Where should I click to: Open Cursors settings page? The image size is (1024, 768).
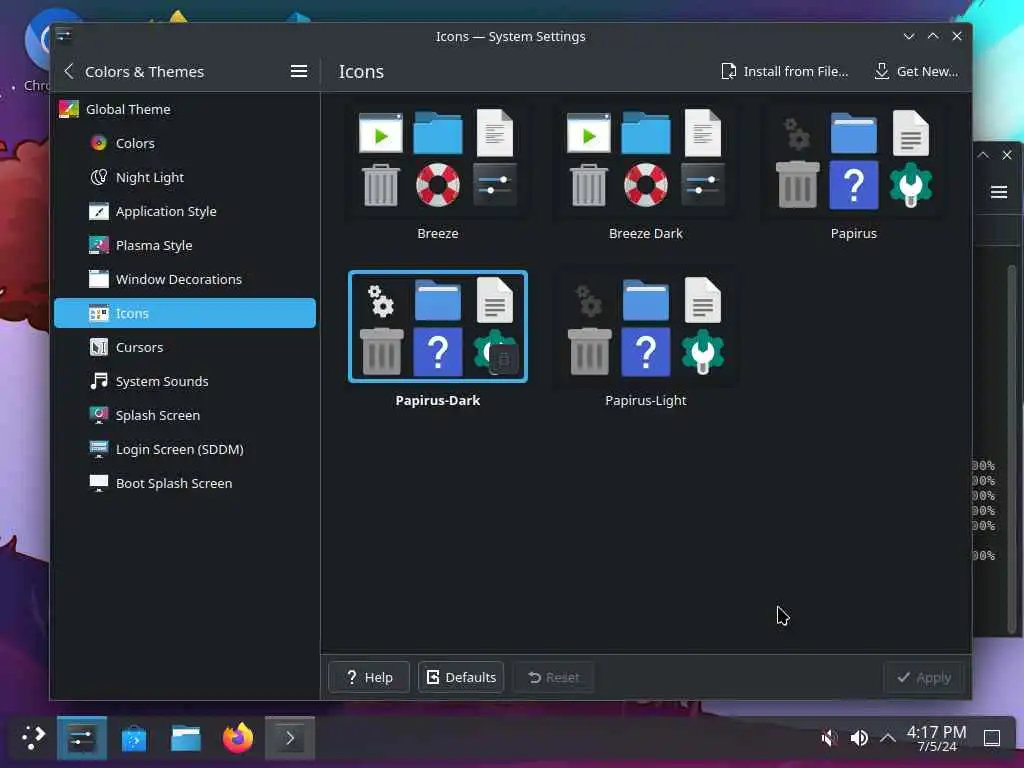tap(185, 347)
